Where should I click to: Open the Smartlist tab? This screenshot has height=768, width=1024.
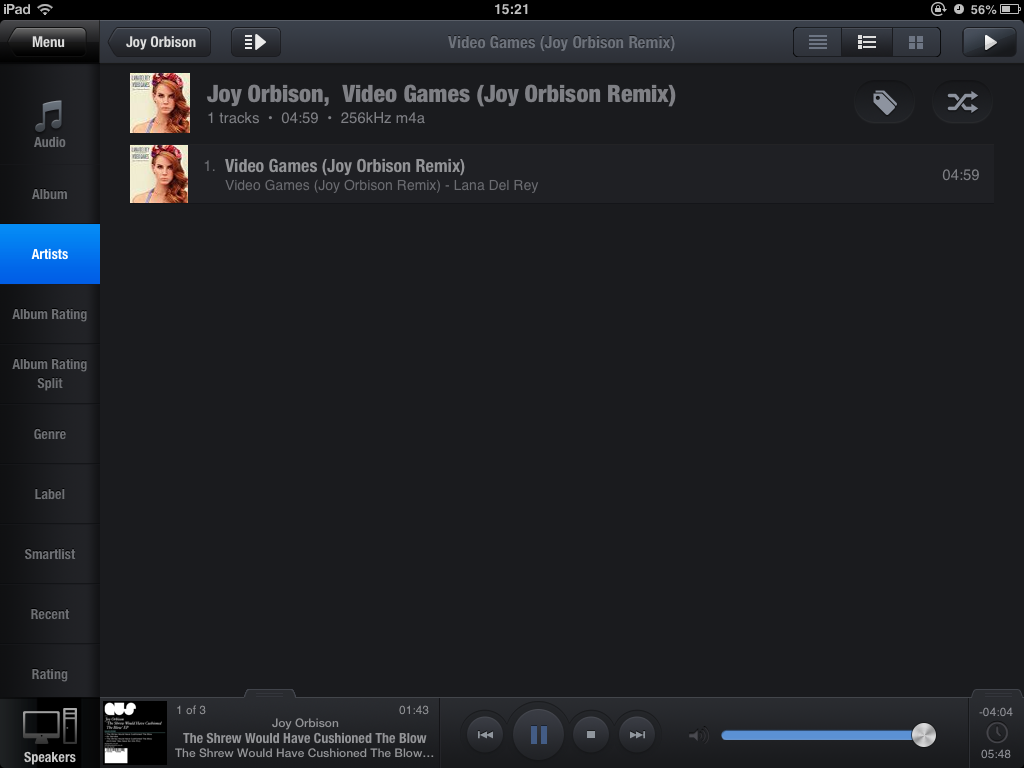tap(50, 554)
